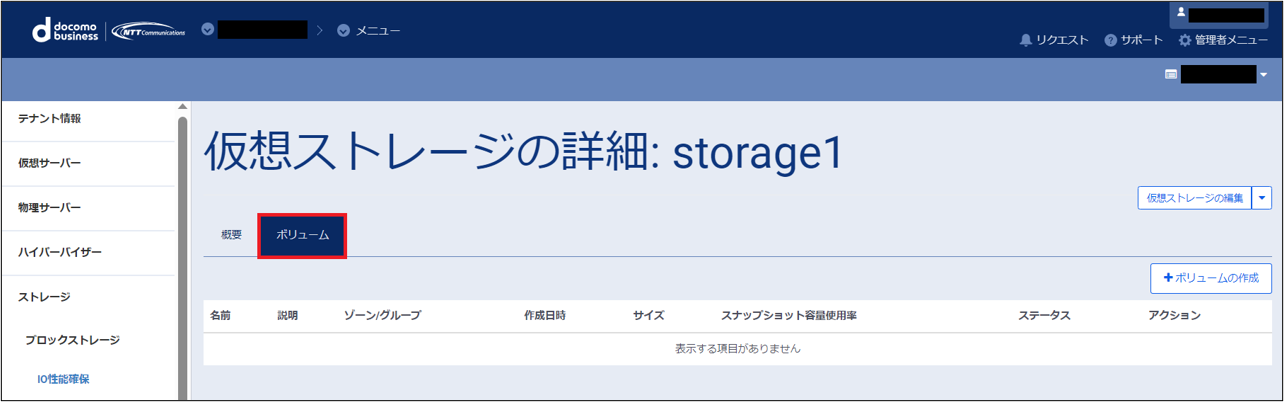This screenshot has width=1284, height=402.
Task: Open the 管理者メニュー gear menu
Action: point(1223,40)
